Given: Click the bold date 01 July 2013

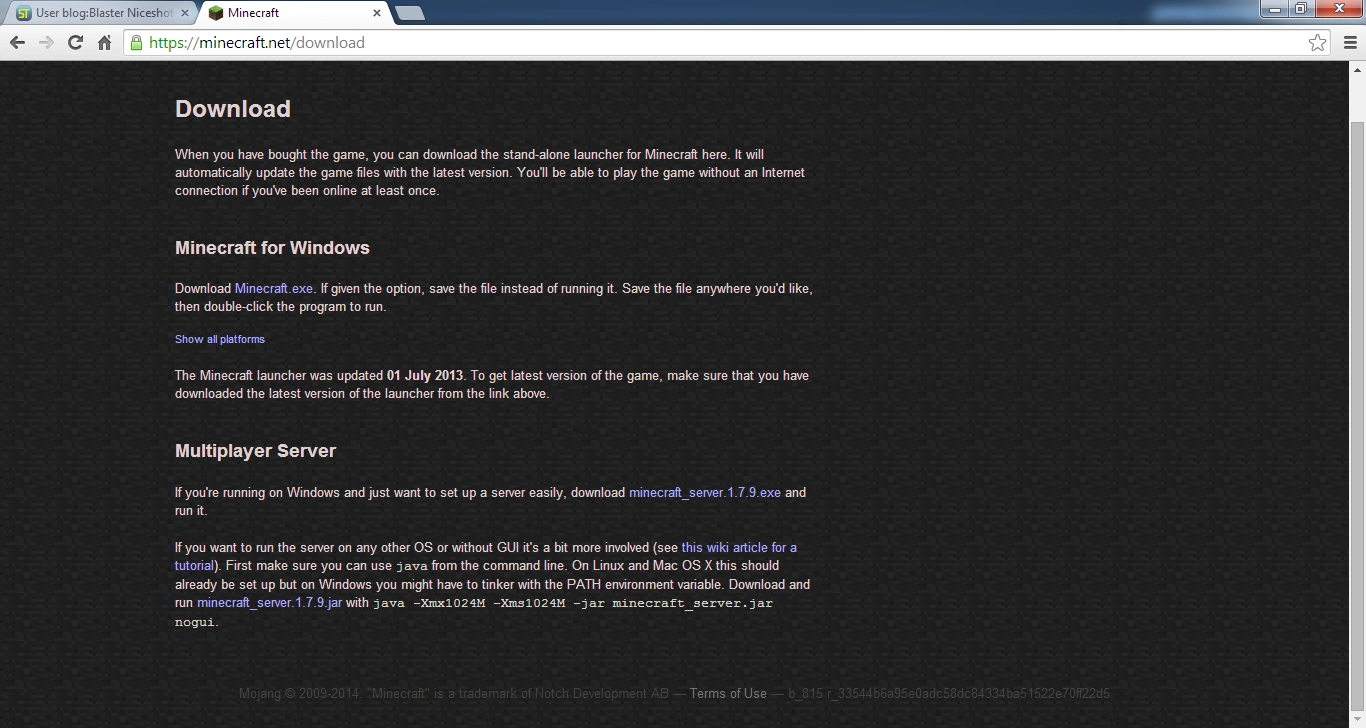Looking at the screenshot, I should click(425, 376).
